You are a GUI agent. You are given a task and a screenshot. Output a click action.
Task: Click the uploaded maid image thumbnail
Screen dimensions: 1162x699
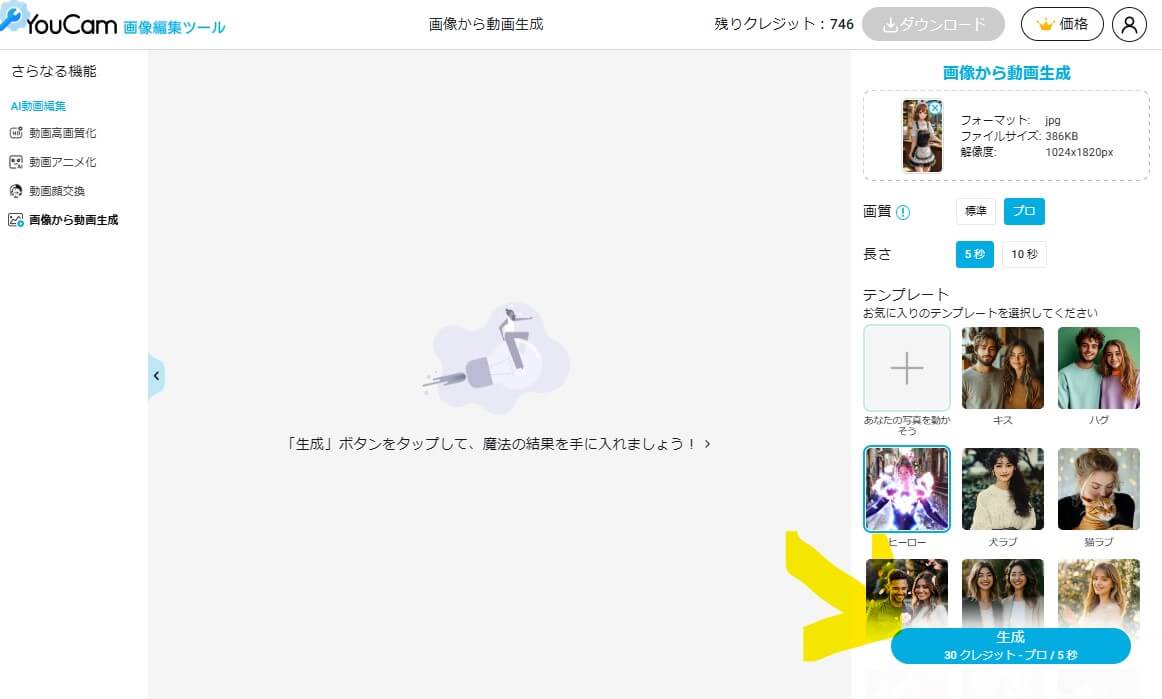pyautogui.click(x=922, y=136)
